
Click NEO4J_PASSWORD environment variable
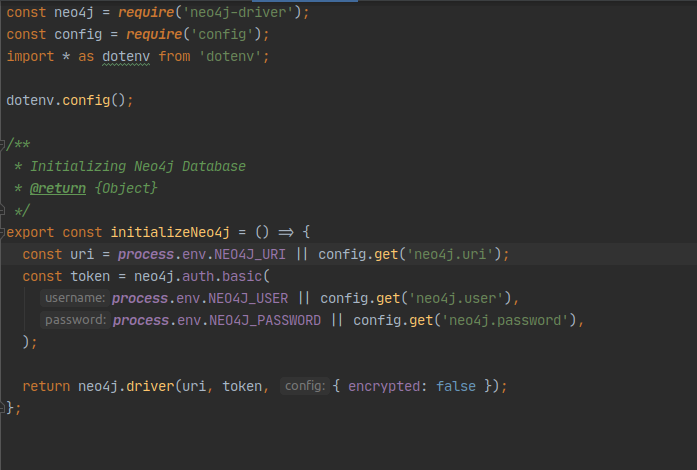point(265,321)
